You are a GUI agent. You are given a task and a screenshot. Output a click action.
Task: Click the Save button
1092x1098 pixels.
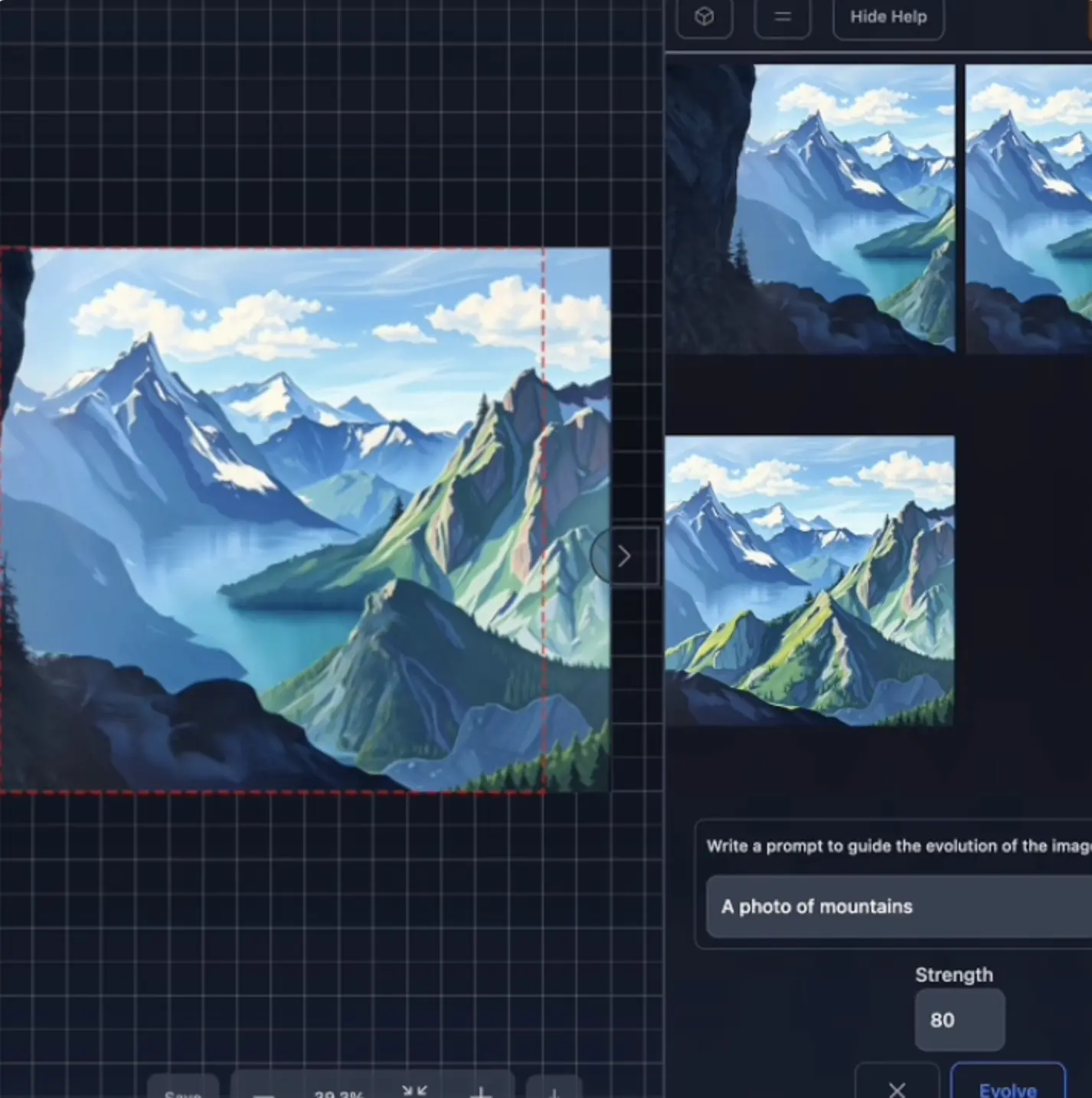click(183, 1092)
